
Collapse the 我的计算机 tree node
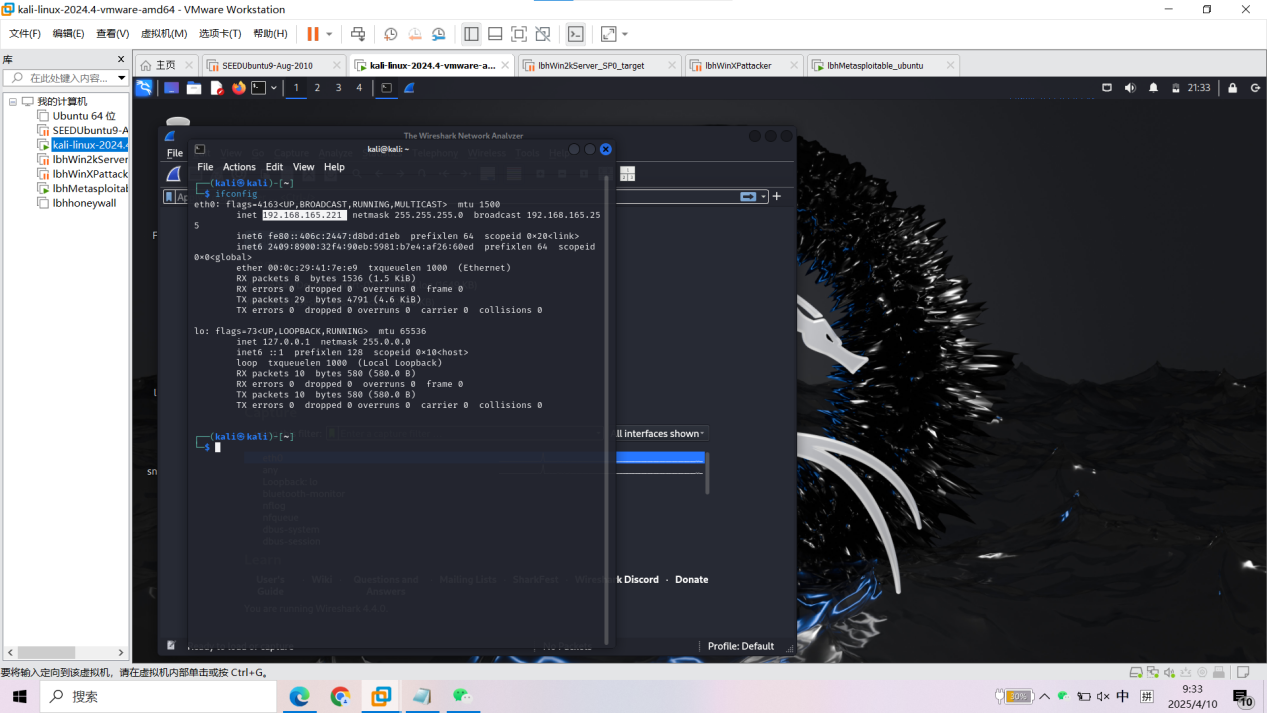(x=13, y=102)
